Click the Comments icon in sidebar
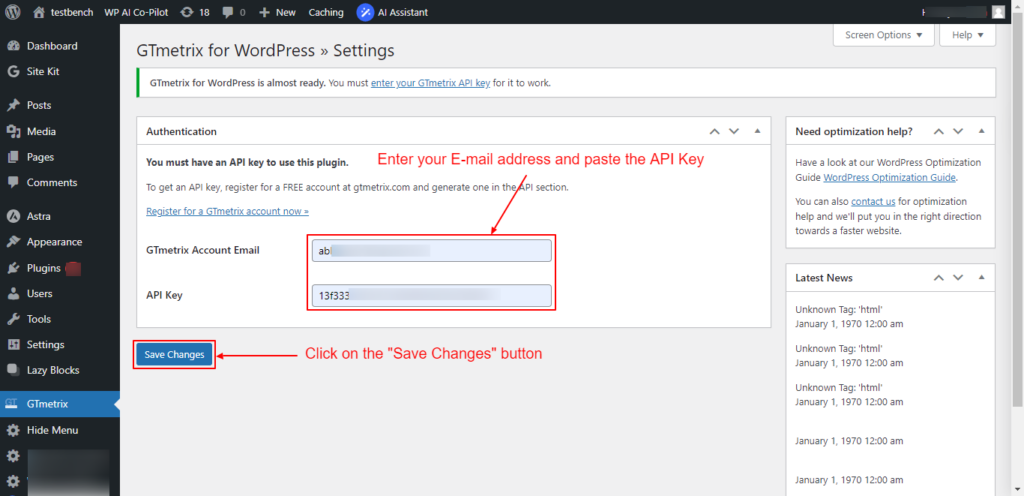The image size is (1024, 496). pos(13,183)
